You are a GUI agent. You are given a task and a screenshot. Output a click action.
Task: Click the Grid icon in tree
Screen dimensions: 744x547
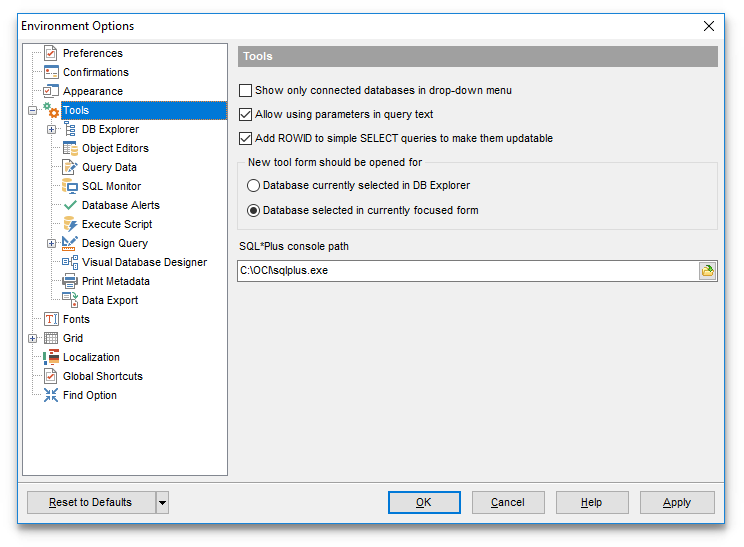tap(51, 338)
